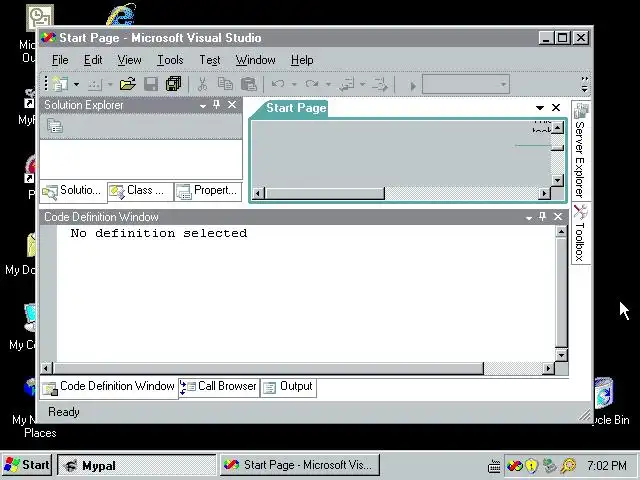Switch to the Call Browser tab
The height and width of the screenshot is (480, 640).
219,387
